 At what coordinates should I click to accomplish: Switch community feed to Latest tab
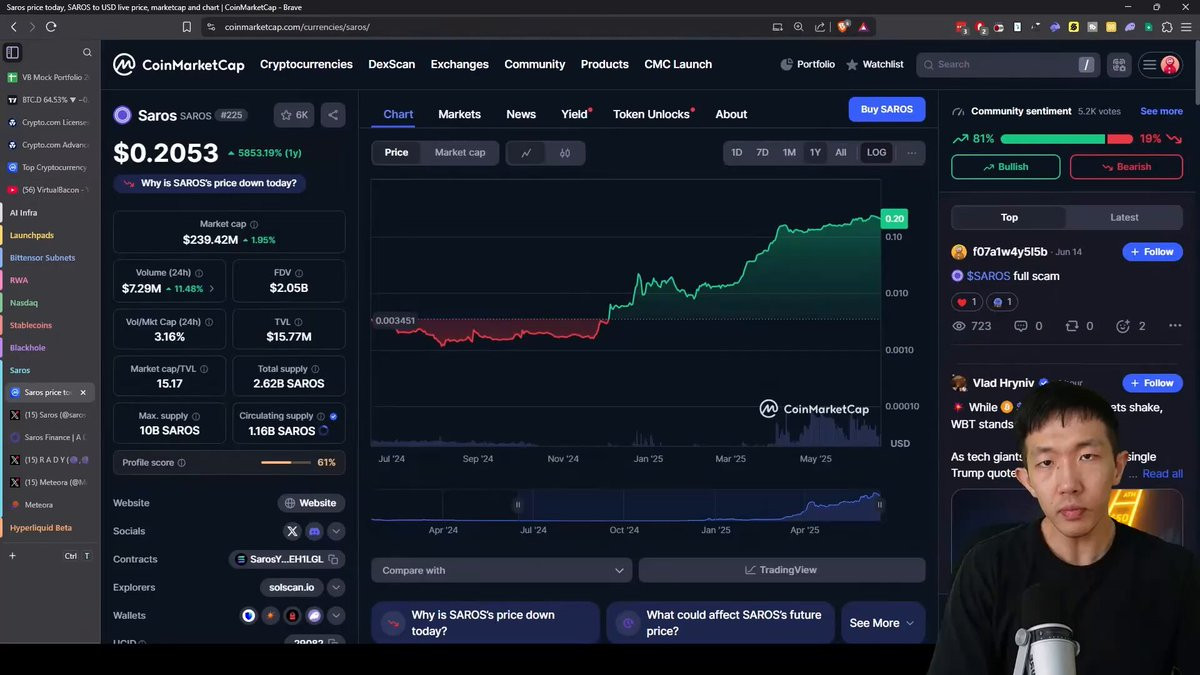(x=1124, y=217)
